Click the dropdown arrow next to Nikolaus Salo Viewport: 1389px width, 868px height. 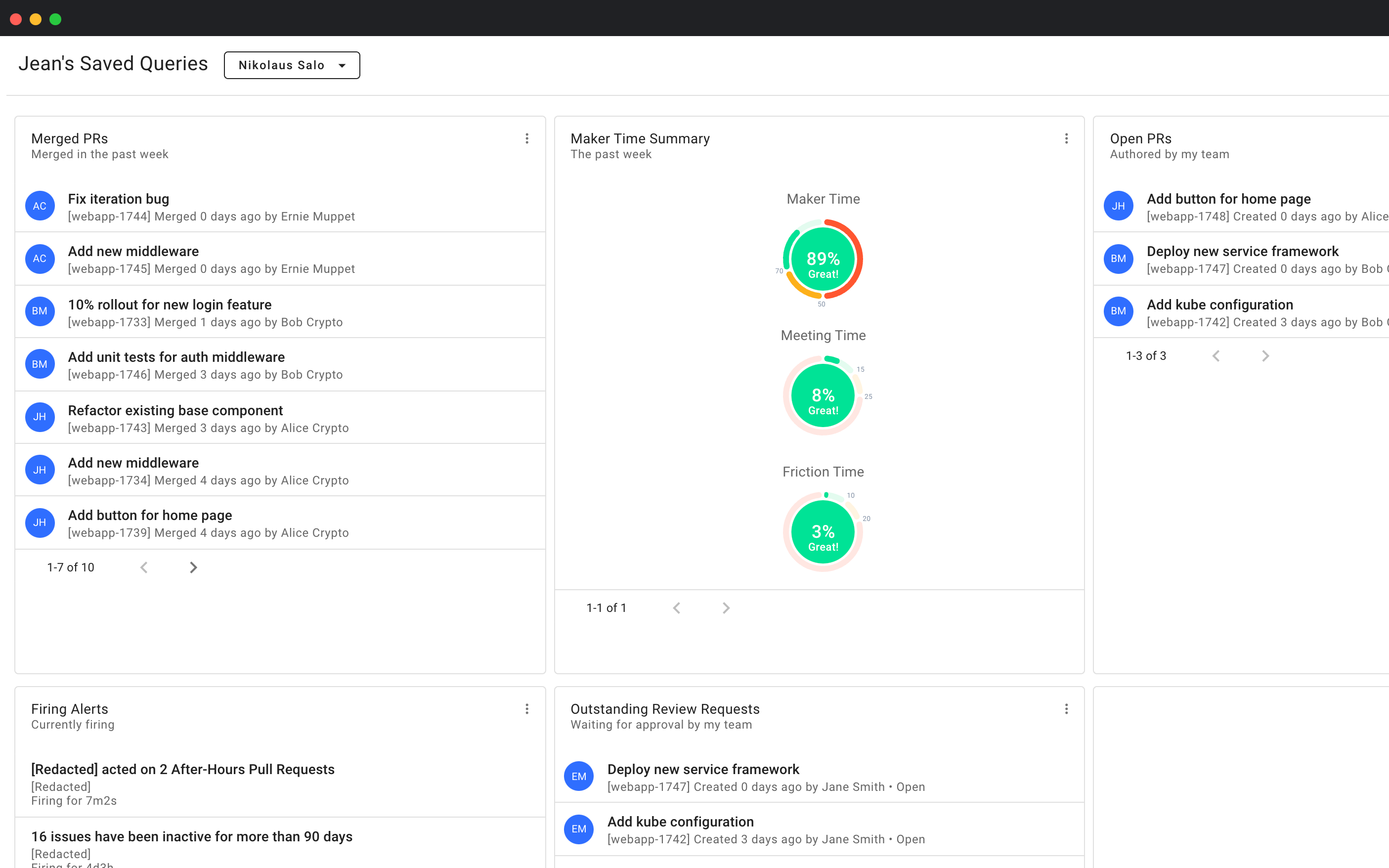(342, 65)
